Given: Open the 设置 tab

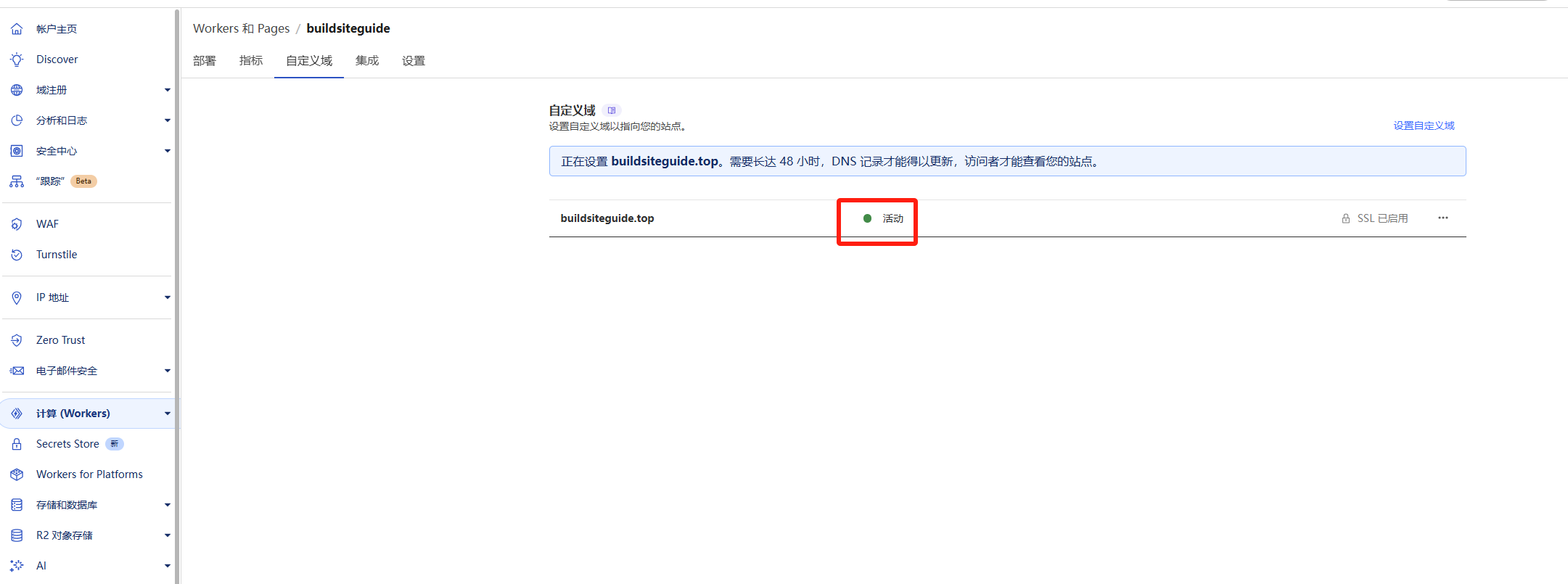Looking at the screenshot, I should pyautogui.click(x=414, y=61).
